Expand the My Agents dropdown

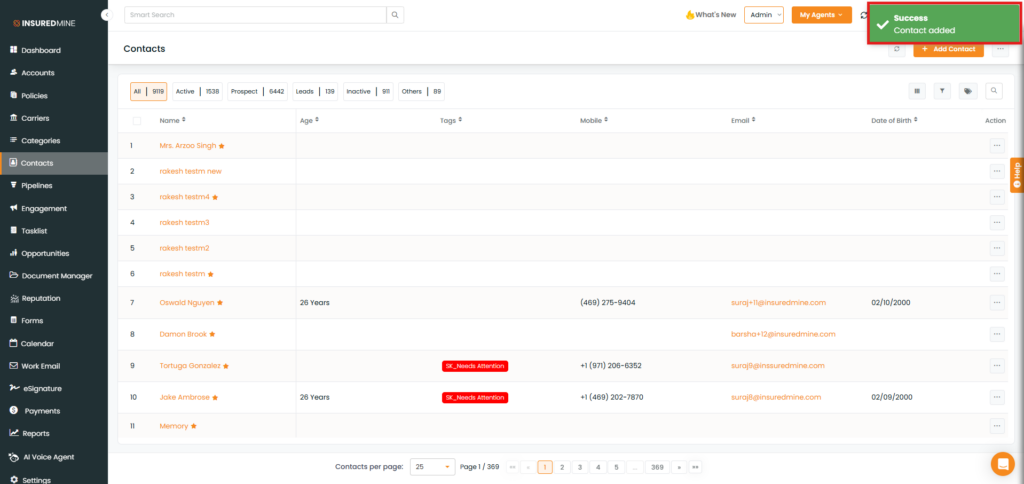pos(820,15)
